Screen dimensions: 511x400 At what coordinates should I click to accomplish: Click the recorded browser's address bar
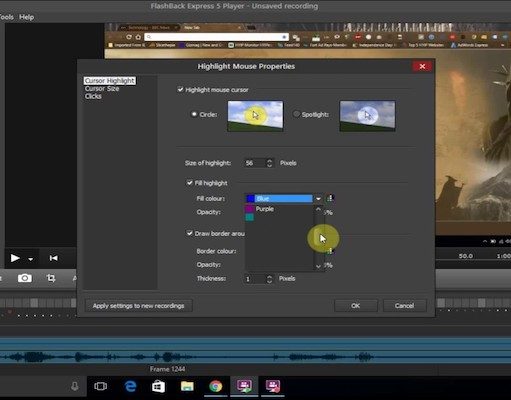tap(217, 37)
